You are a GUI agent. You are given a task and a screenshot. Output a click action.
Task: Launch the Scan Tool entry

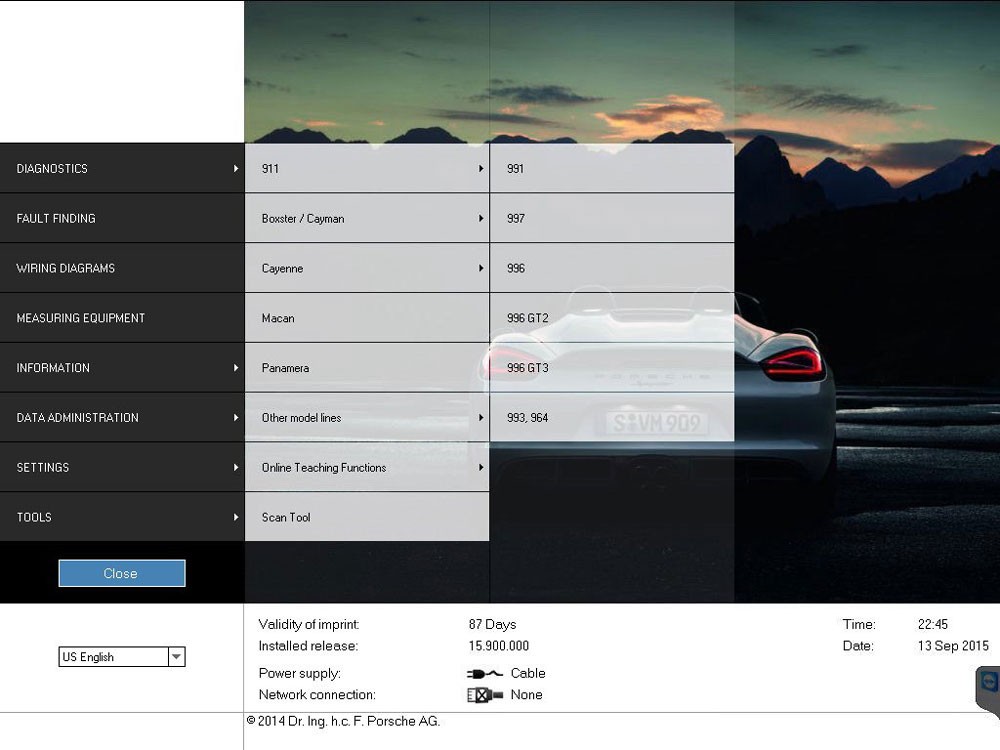pos(366,517)
